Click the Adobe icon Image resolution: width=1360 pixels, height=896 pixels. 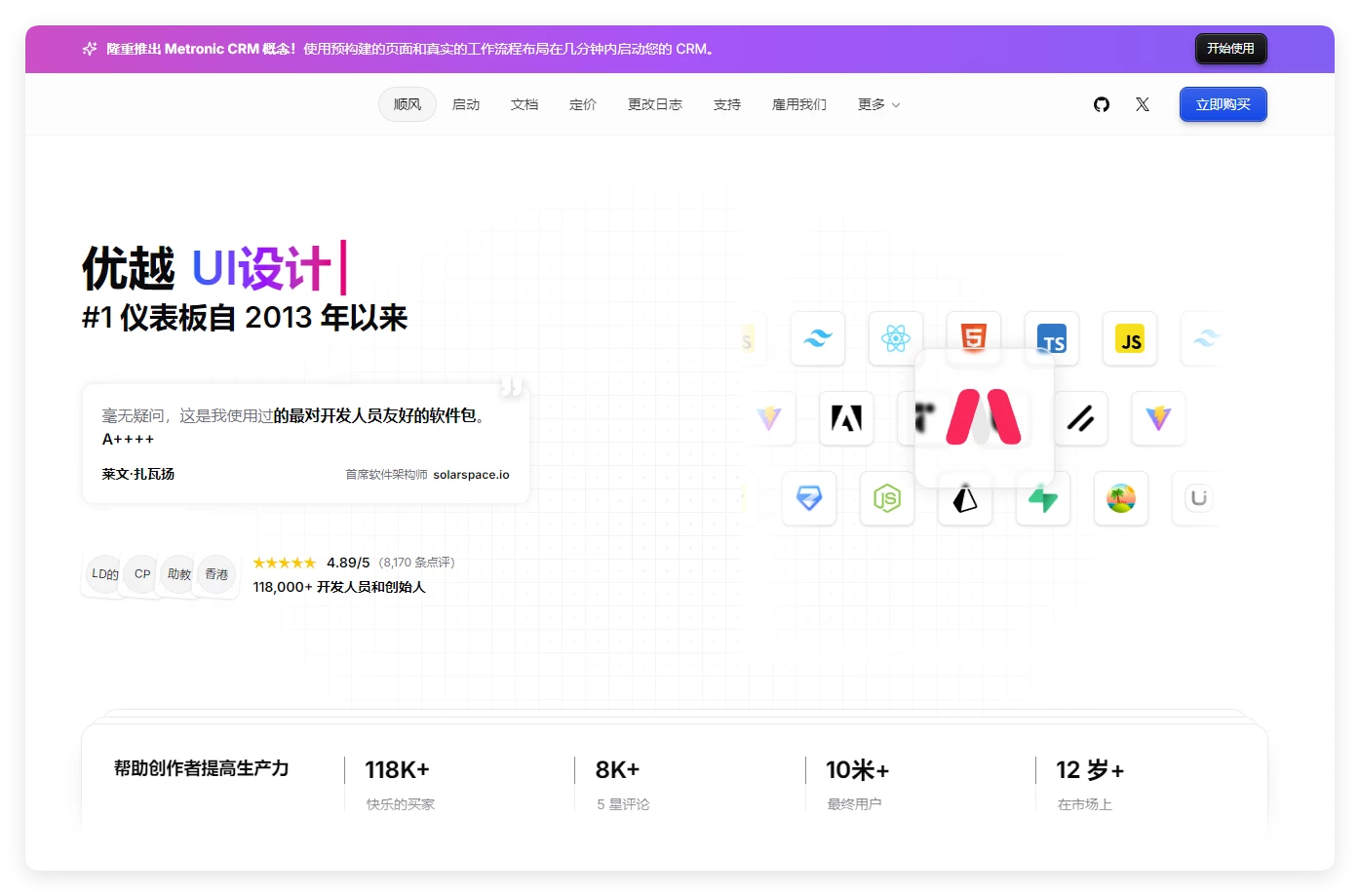pyautogui.click(x=846, y=418)
